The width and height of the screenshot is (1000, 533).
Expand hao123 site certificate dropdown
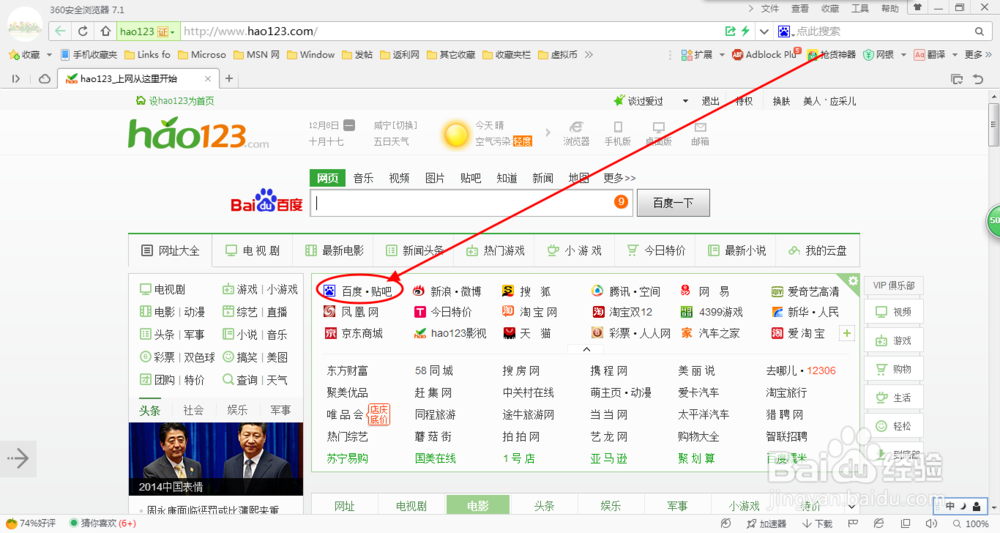coord(172,32)
